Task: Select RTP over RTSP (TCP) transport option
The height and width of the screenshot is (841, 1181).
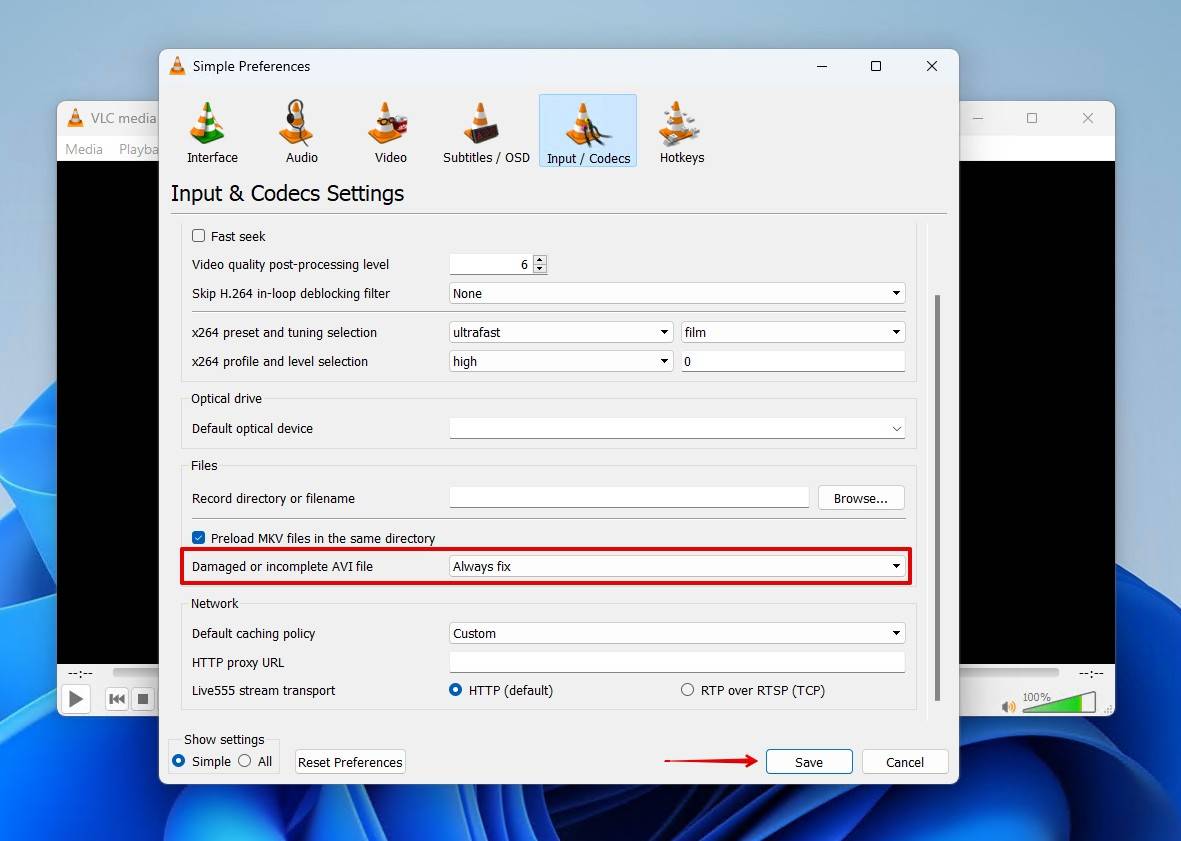Action: click(687, 690)
